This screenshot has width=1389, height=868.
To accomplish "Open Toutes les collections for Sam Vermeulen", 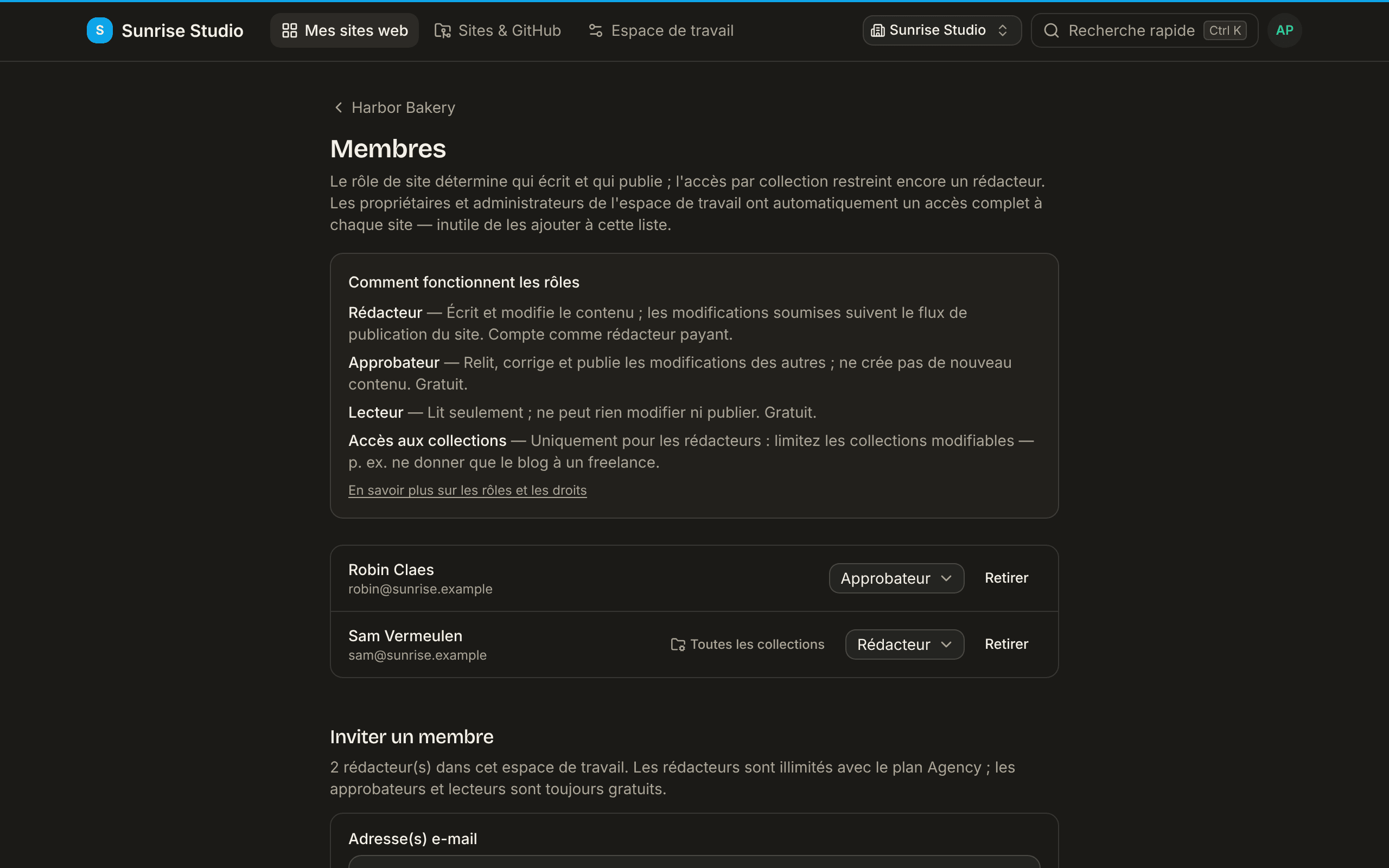I will 747,644.
